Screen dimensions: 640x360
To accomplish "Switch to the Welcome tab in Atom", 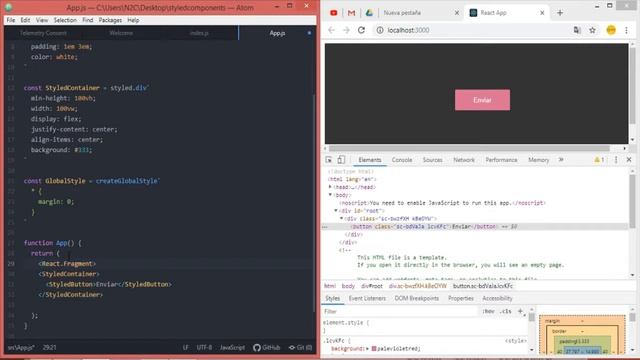I will (x=121, y=33).
